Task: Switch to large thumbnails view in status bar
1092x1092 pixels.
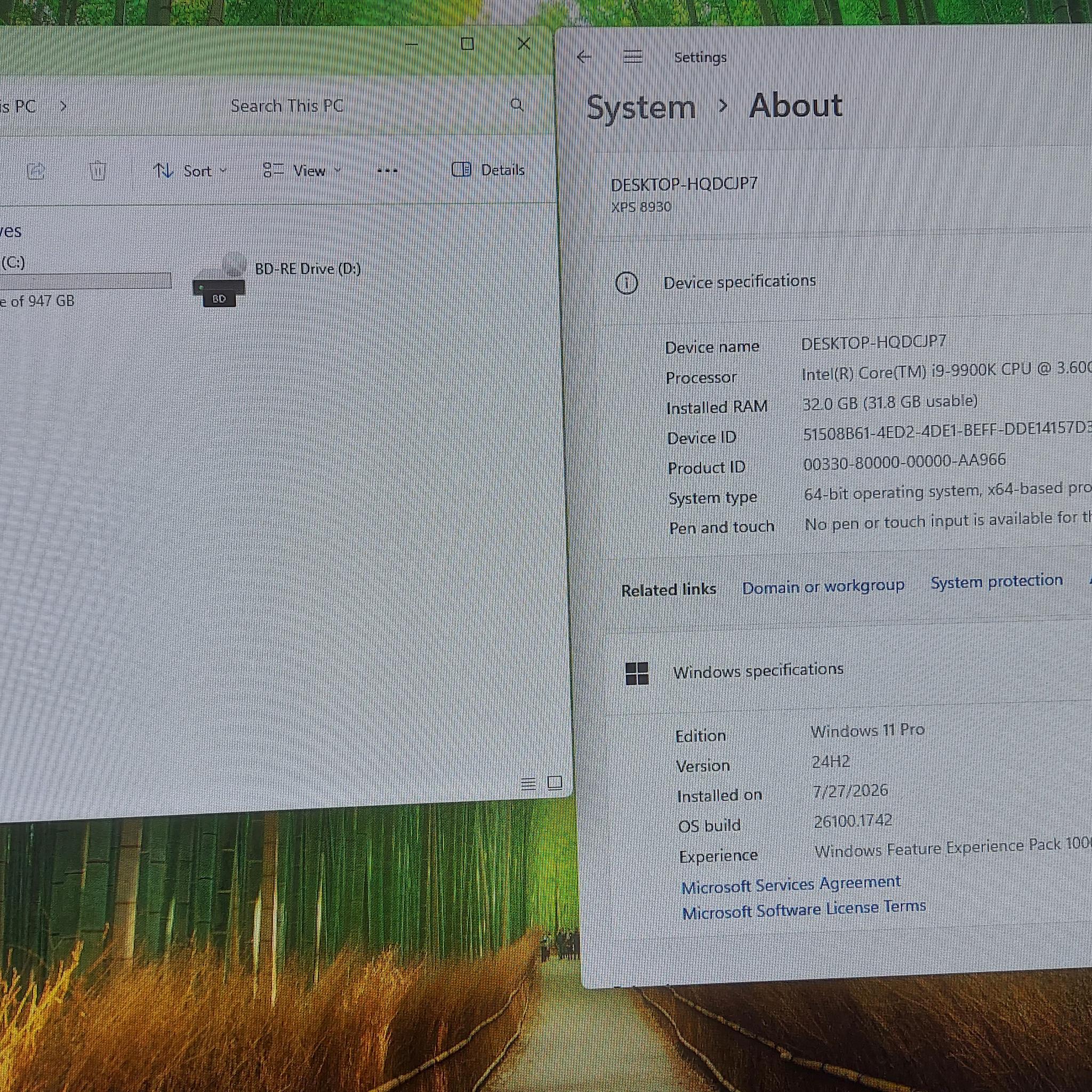Action: pyautogui.click(x=555, y=782)
